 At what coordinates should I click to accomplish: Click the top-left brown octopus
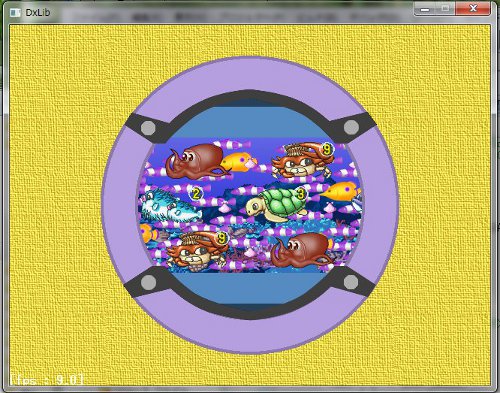[197, 161]
